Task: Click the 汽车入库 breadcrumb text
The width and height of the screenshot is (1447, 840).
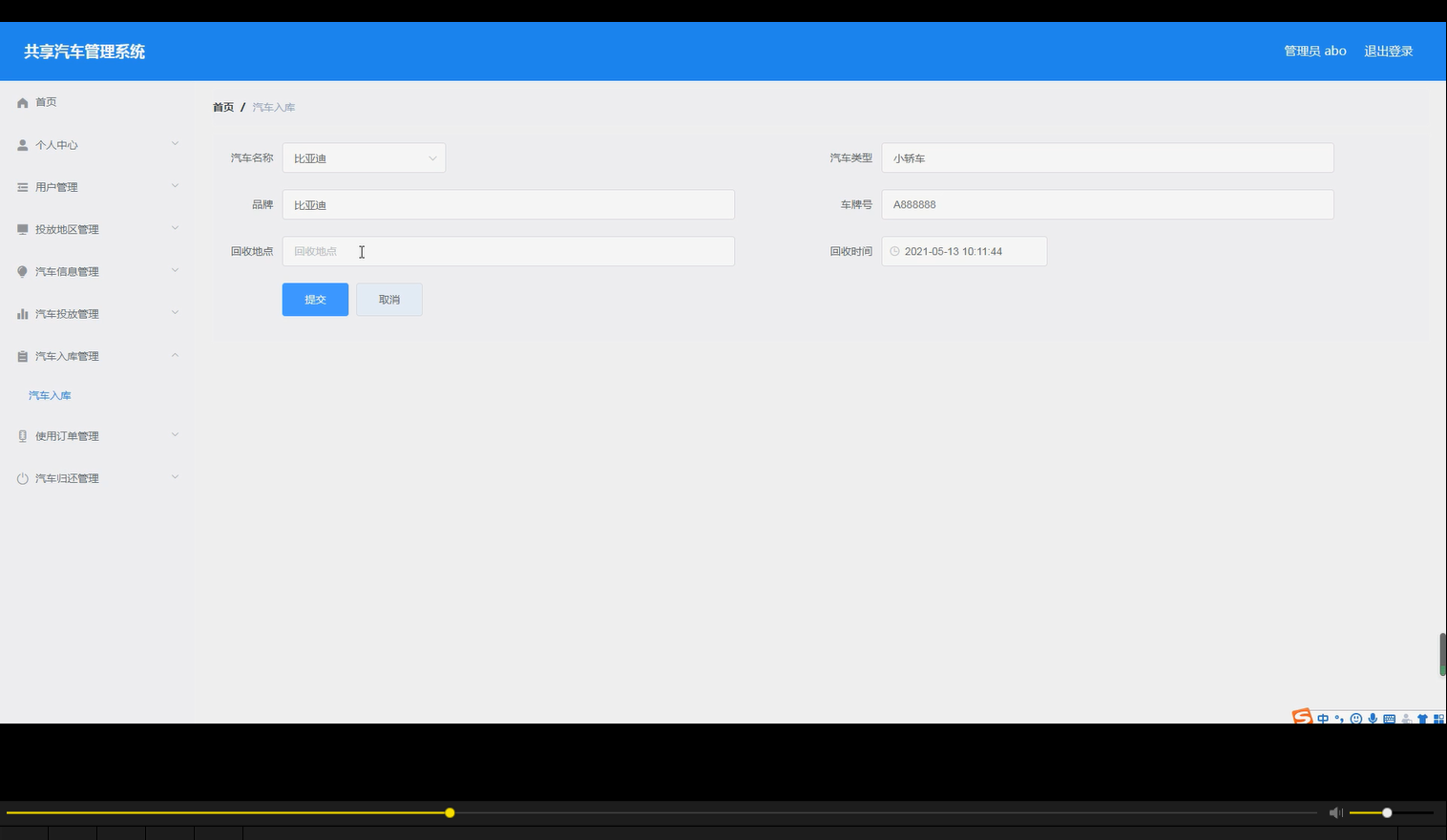Action: point(274,107)
